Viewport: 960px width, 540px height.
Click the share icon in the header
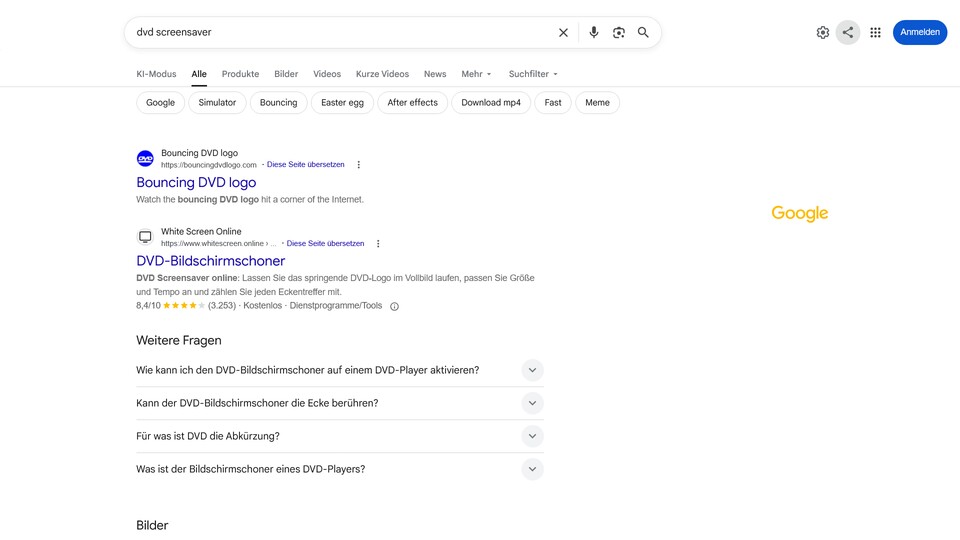click(x=848, y=32)
